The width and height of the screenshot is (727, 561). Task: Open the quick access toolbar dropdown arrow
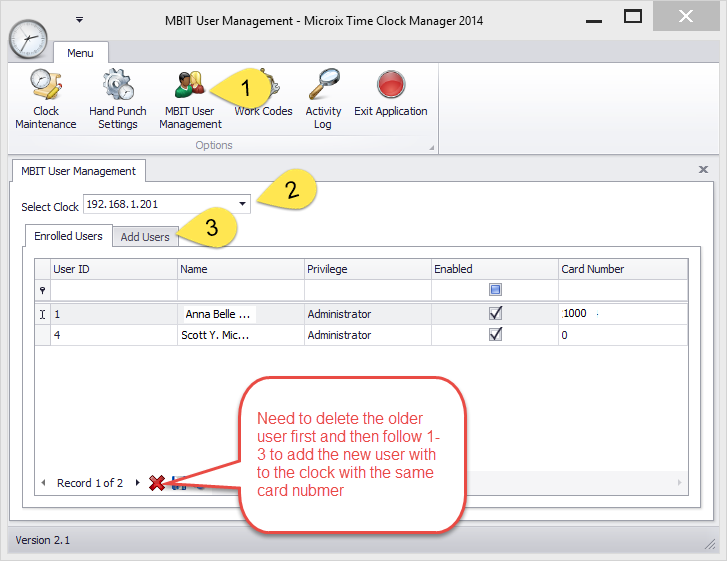coord(79,19)
